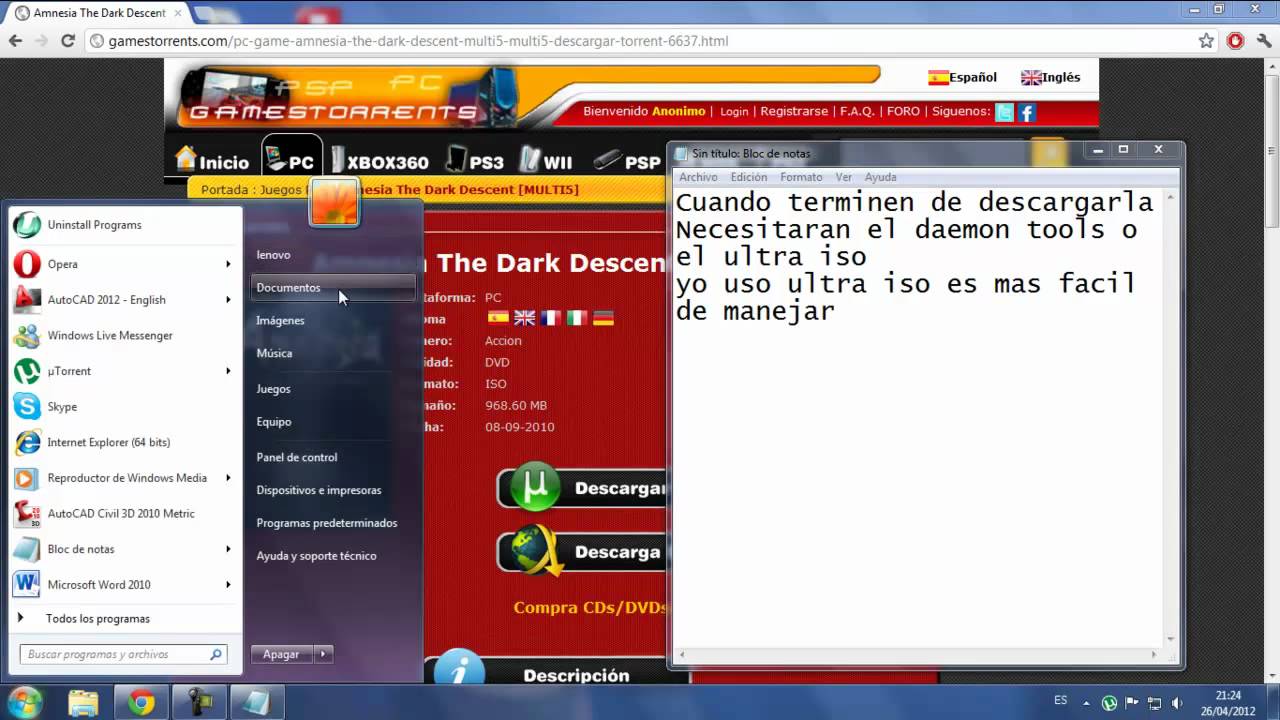This screenshot has height=720, width=1280.
Task: Open Ayuda y soporte técnico
Action: 316,556
